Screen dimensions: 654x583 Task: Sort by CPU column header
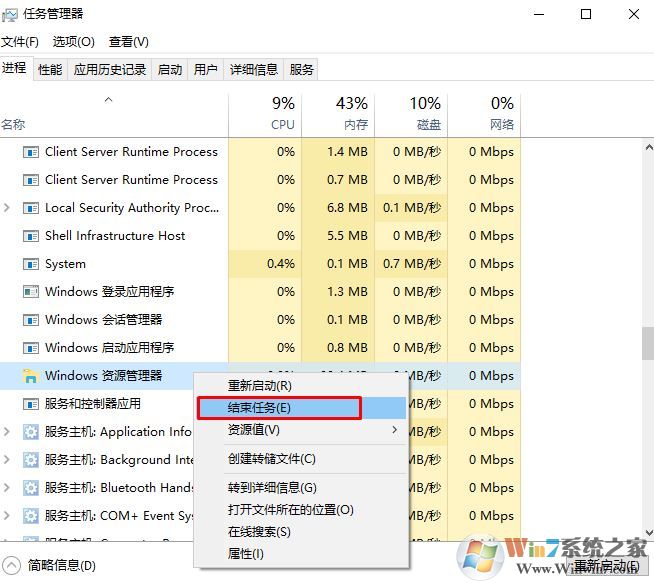[265, 115]
